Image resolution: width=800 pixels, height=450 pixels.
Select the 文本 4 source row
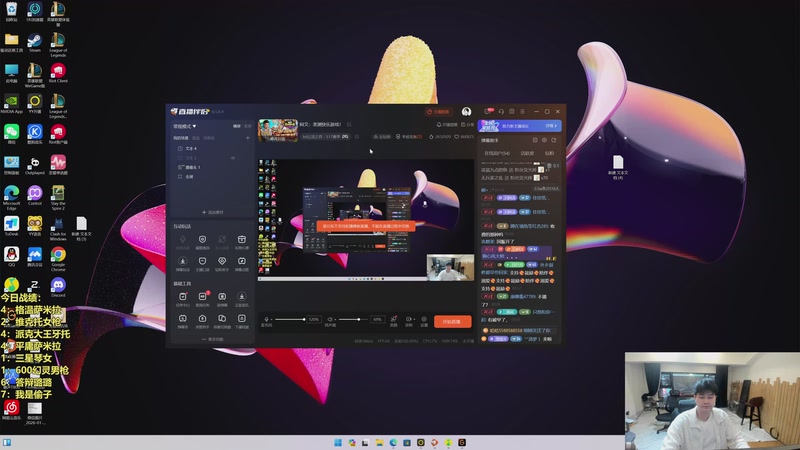(212, 148)
